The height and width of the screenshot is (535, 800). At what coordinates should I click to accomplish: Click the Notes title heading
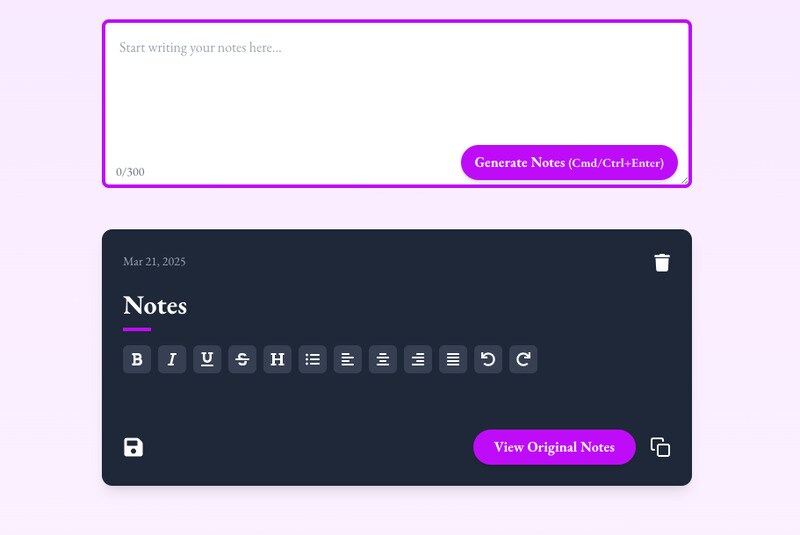(x=155, y=305)
